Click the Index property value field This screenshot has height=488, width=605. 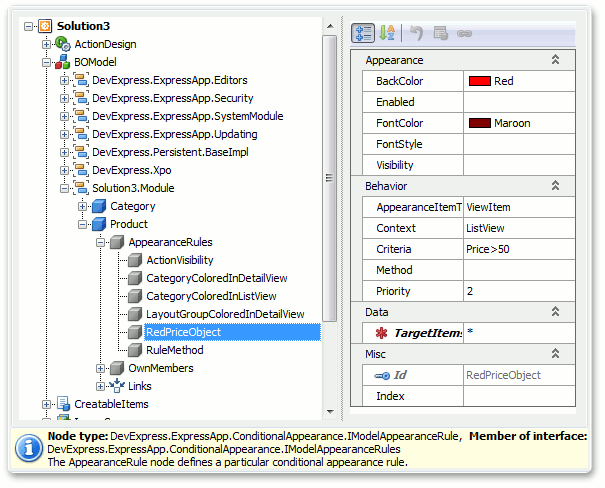click(x=519, y=396)
